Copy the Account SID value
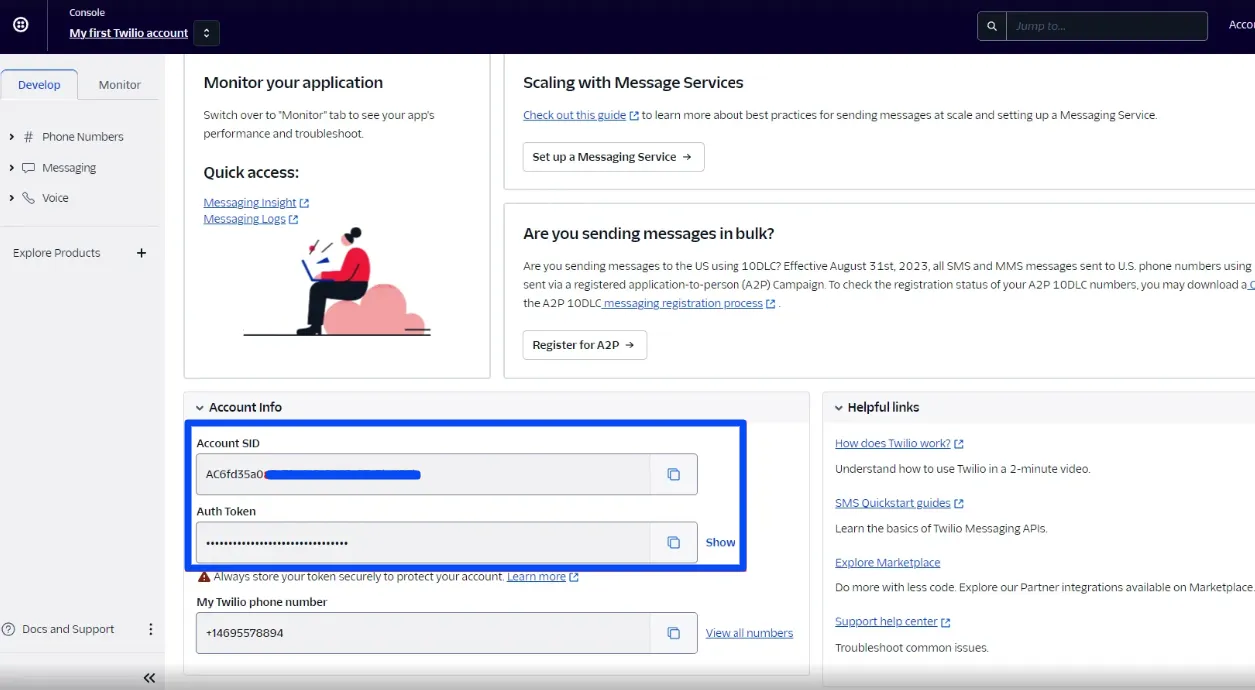The height and width of the screenshot is (690, 1255). point(674,474)
